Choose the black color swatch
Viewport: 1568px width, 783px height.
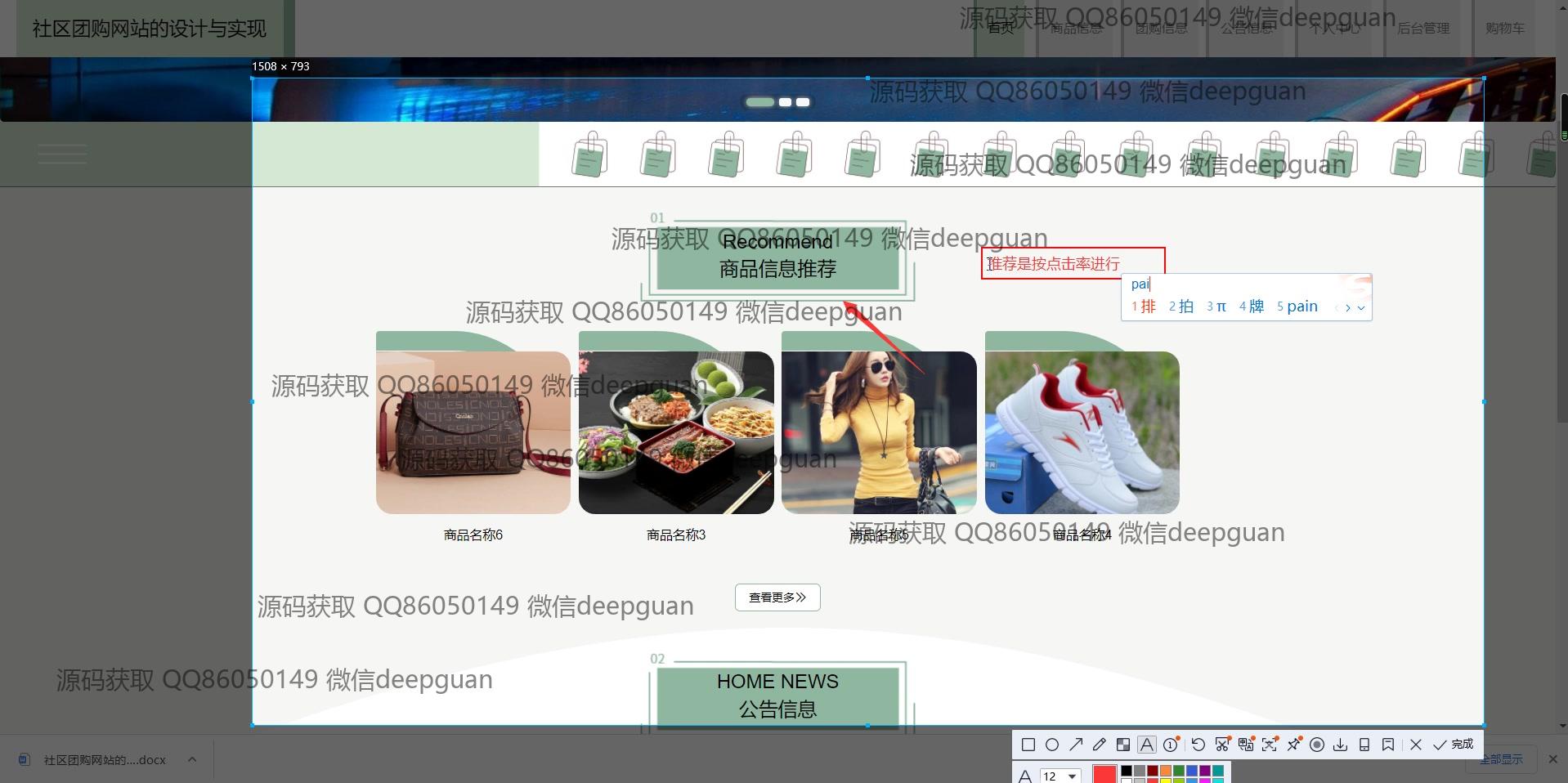tap(1127, 771)
